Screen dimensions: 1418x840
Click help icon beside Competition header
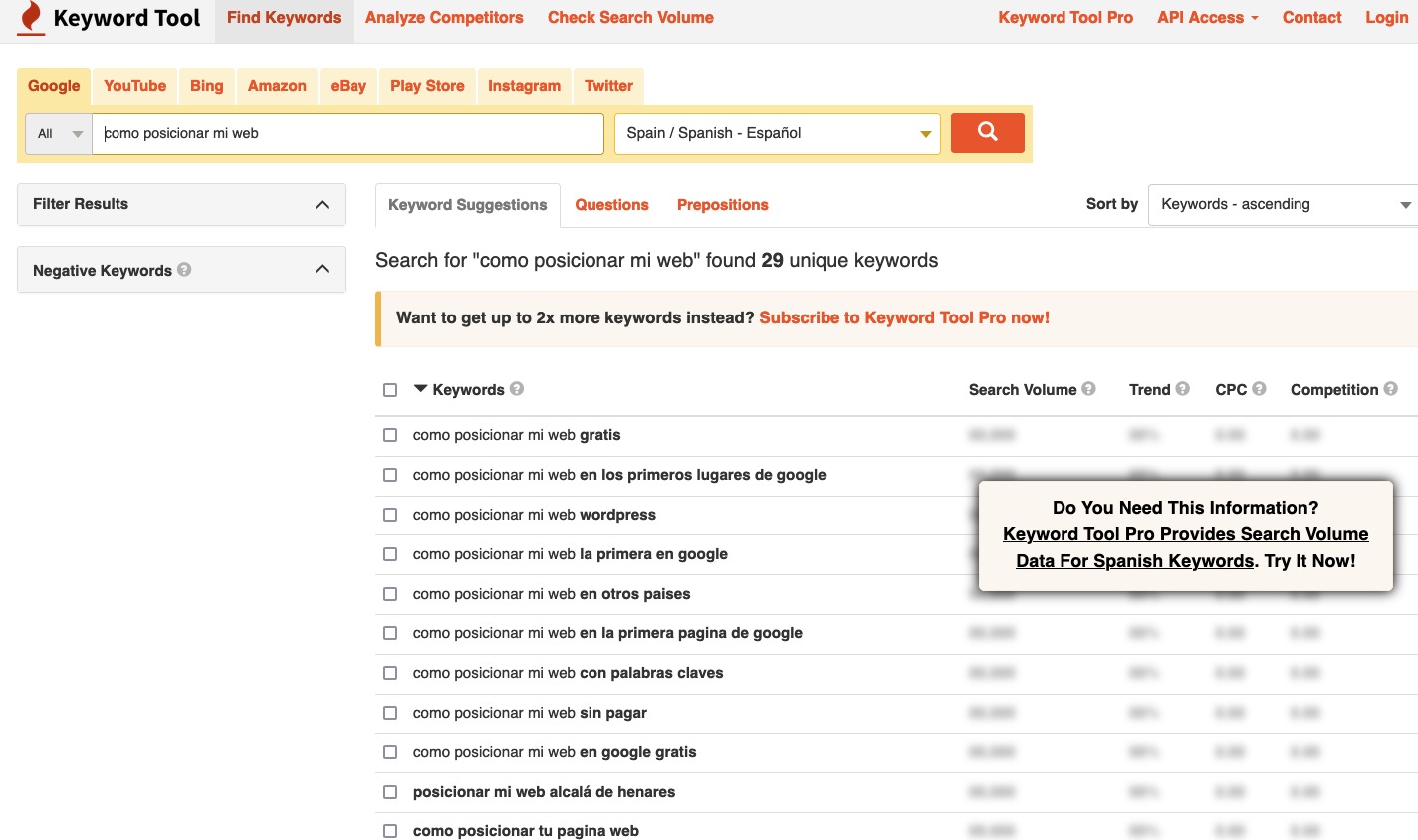tap(1390, 389)
